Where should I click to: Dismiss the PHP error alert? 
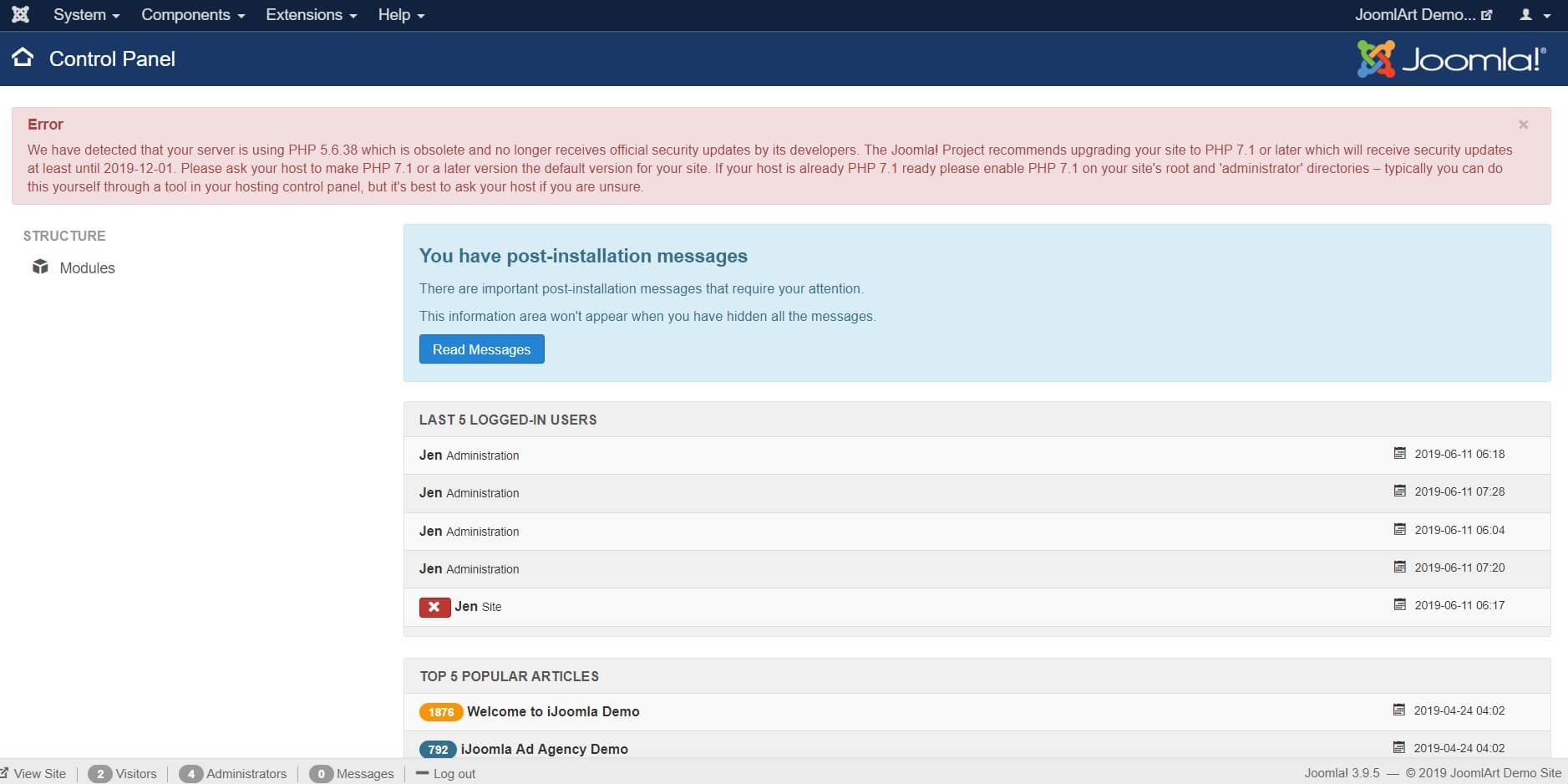coord(1523,125)
